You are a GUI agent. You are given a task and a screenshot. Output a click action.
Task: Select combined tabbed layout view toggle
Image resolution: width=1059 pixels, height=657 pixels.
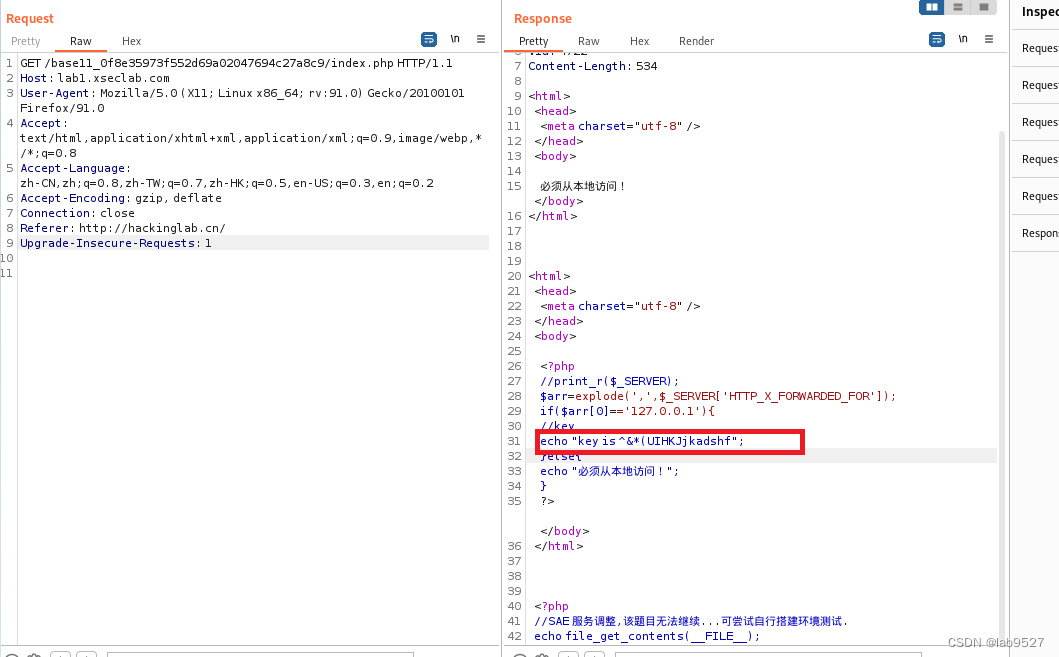983,7
